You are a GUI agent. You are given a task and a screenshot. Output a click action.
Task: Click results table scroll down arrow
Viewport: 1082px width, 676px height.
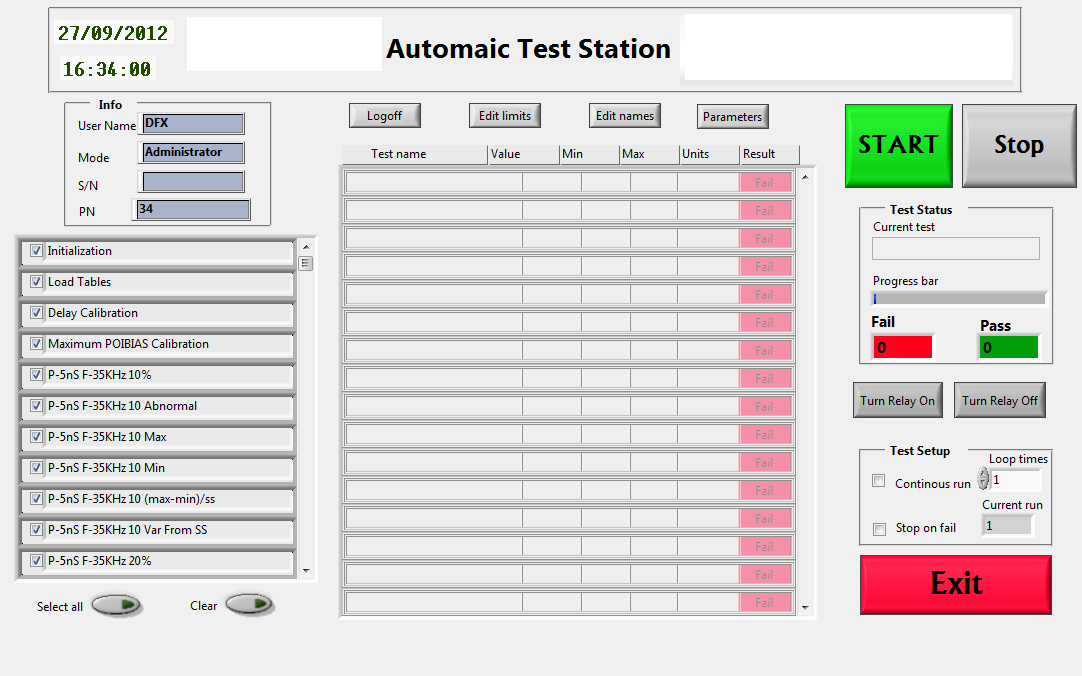click(805, 608)
